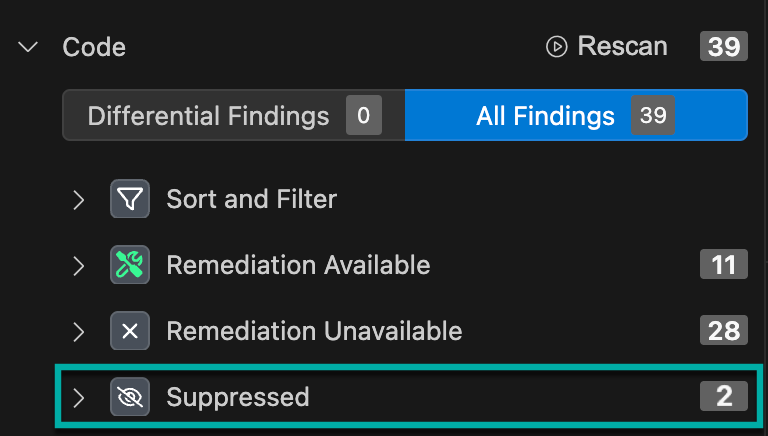Expand the Suppressed findings chevron
The width and height of the screenshot is (768, 436).
(x=80, y=397)
